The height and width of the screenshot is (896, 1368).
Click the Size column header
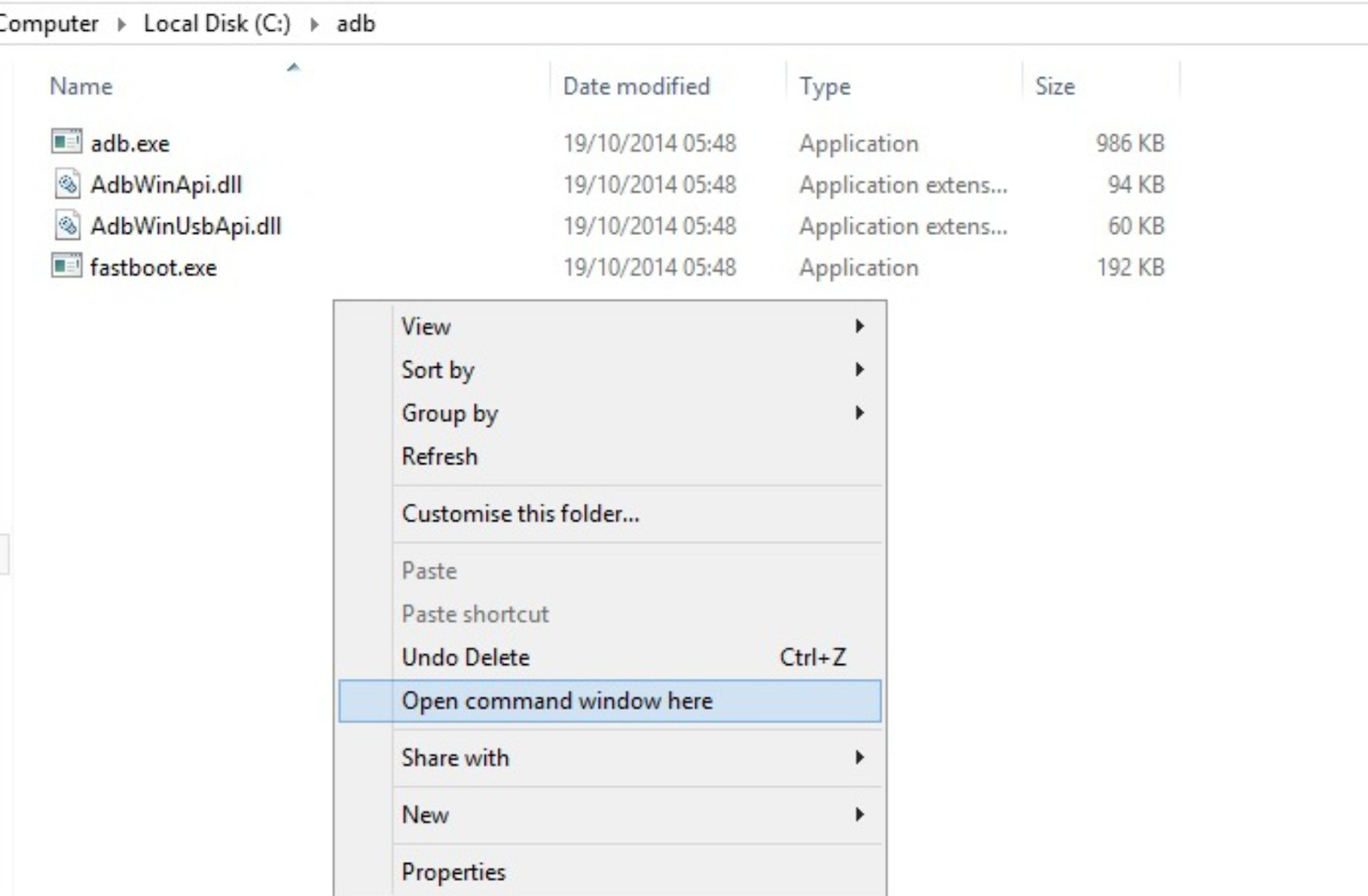click(x=1054, y=86)
